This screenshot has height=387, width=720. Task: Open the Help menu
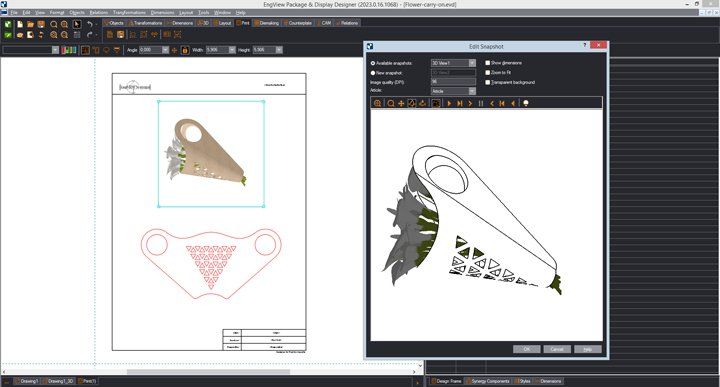pyautogui.click(x=241, y=12)
